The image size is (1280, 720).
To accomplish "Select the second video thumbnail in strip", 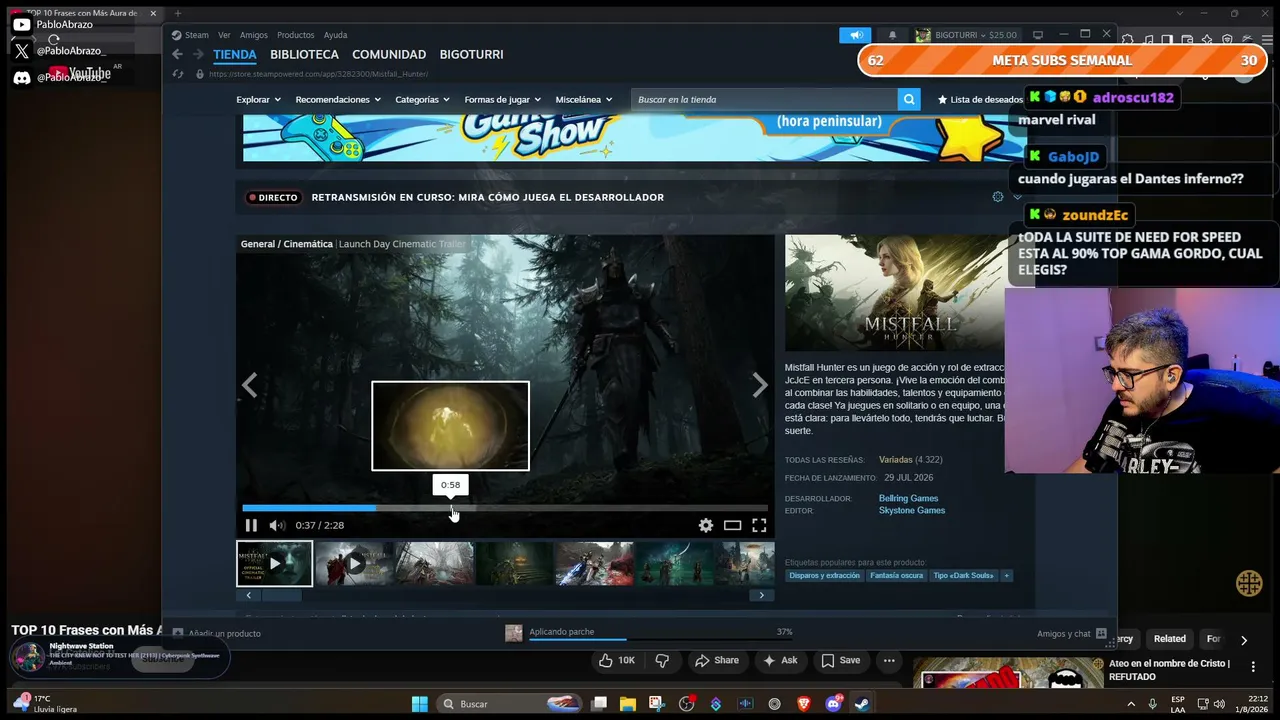I will click(354, 563).
